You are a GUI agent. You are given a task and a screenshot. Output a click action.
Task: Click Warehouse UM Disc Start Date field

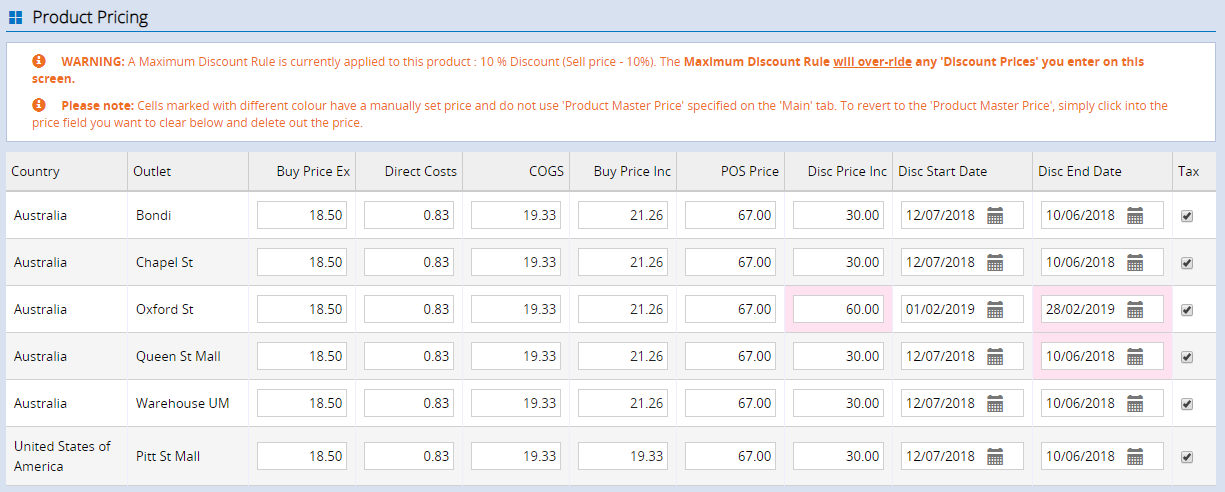[962, 403]
